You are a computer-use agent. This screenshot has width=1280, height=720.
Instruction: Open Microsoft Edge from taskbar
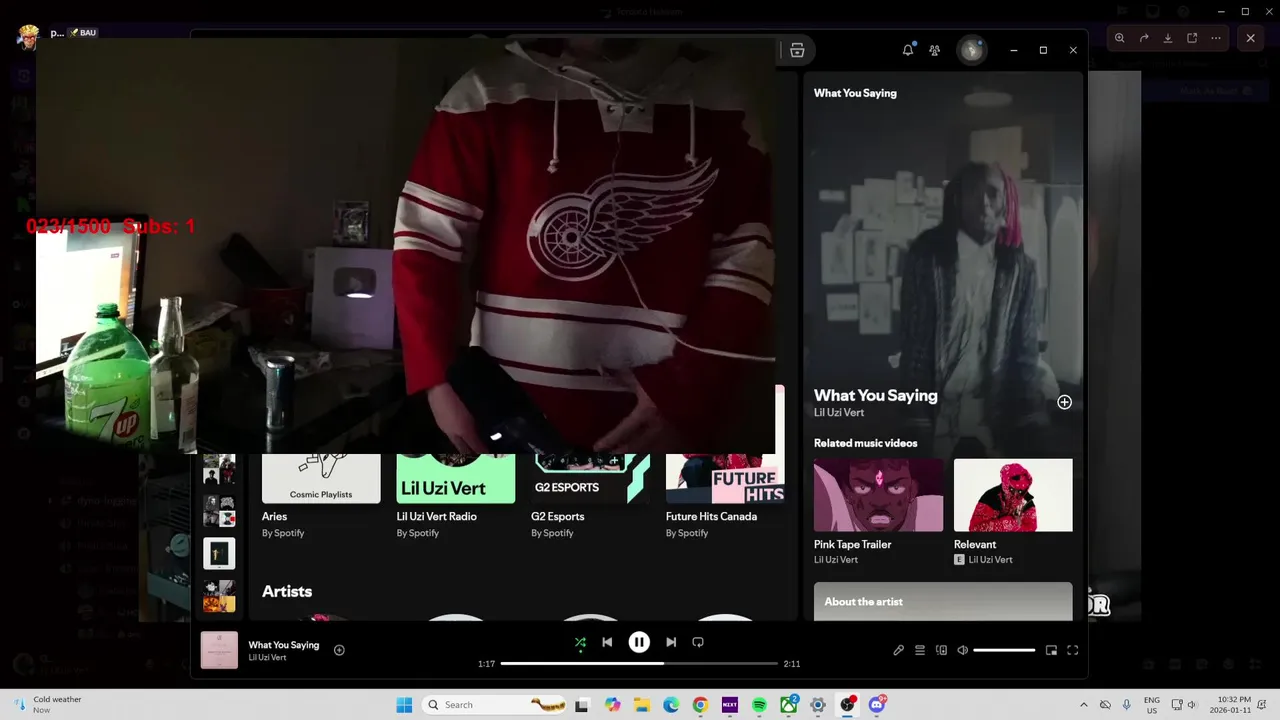click(671, 705)
